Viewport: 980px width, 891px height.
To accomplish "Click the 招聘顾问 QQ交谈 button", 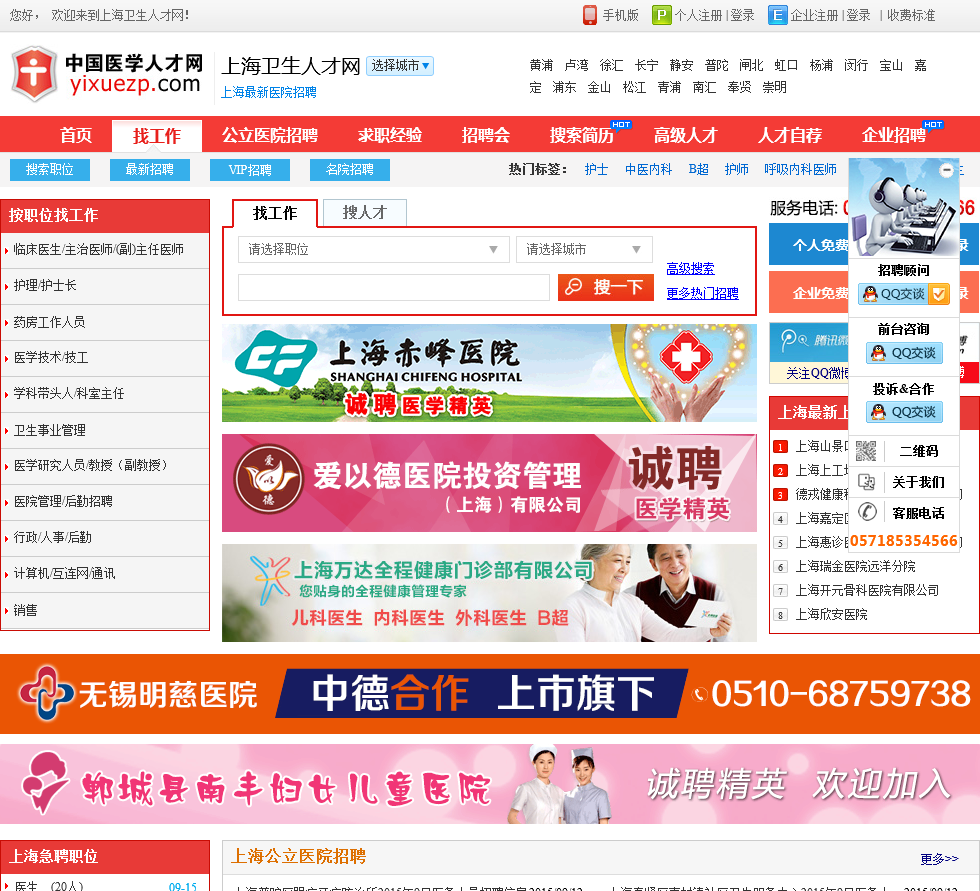I will click(904, 294).
